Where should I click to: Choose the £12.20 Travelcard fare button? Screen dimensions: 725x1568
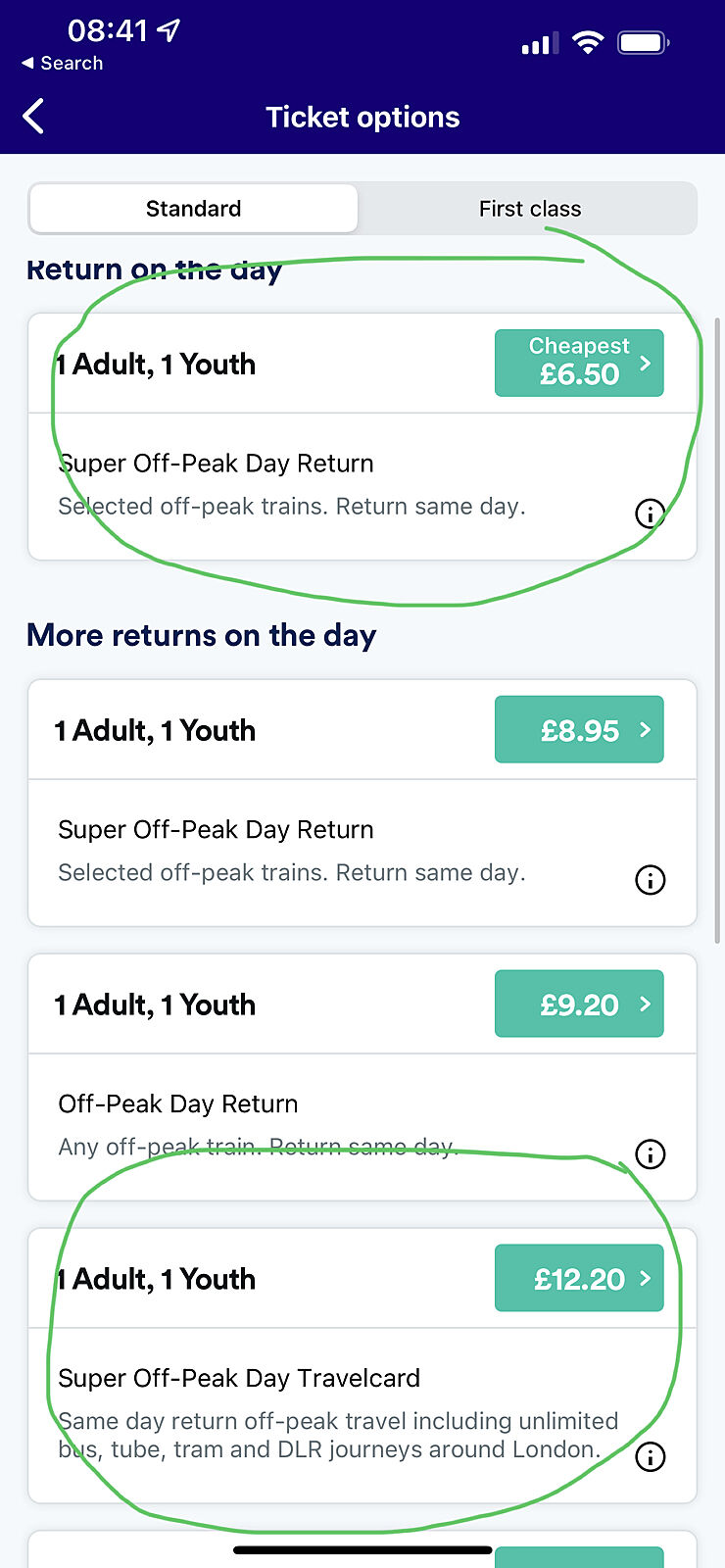(x=579, y=1279)
